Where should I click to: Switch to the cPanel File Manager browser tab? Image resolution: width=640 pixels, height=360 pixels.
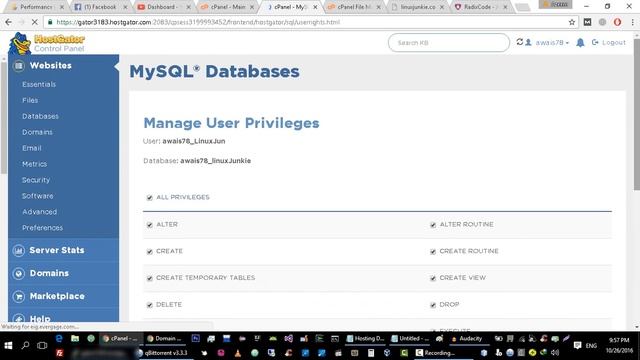pos(353,7)
